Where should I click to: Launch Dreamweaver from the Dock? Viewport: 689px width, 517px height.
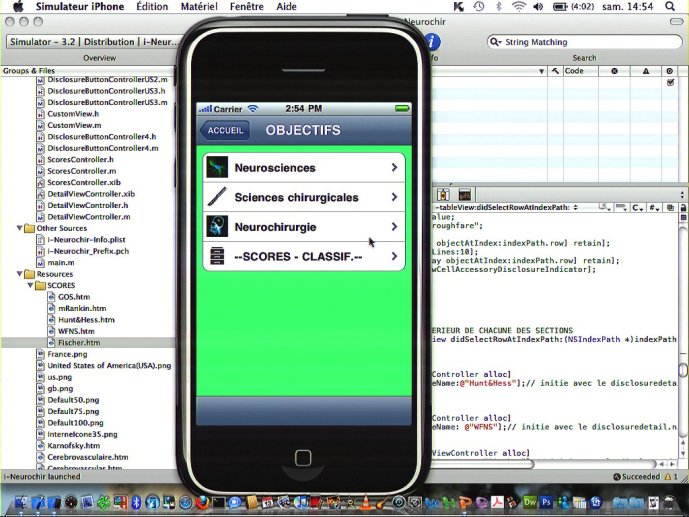530,502
